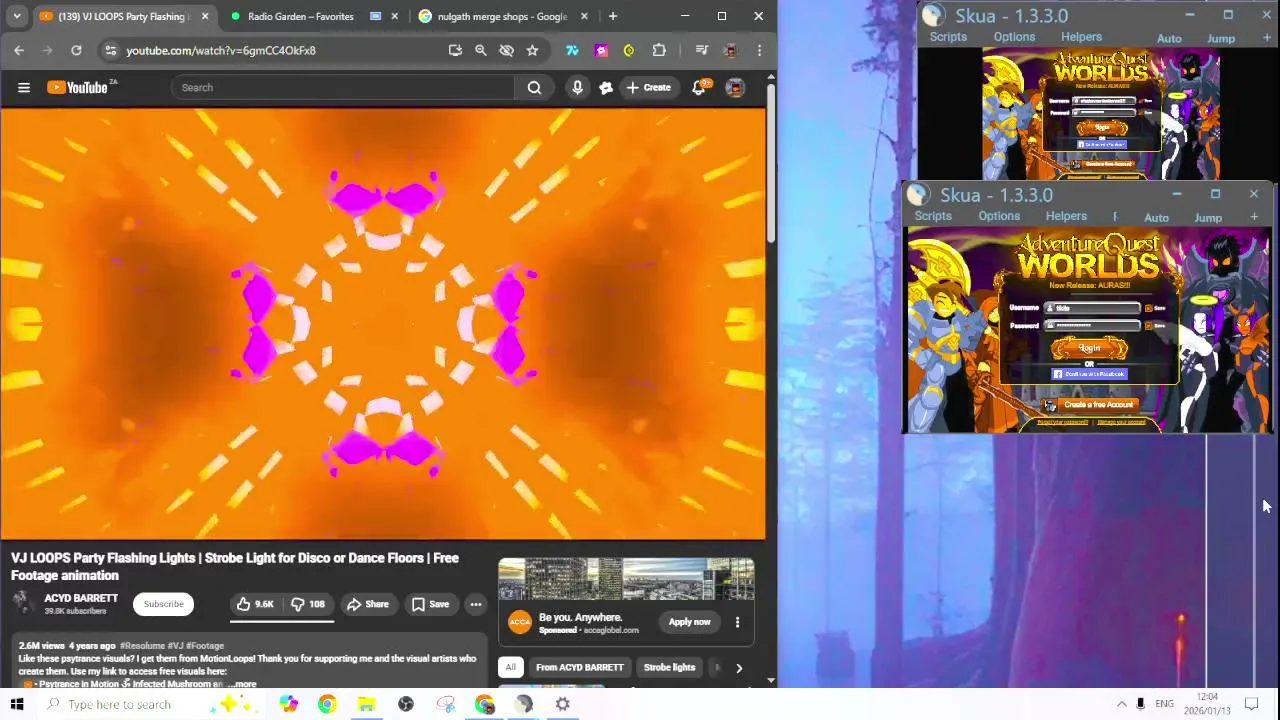
Task: Click Apply now on sponsored ad
Action: (x=690, y=622)
